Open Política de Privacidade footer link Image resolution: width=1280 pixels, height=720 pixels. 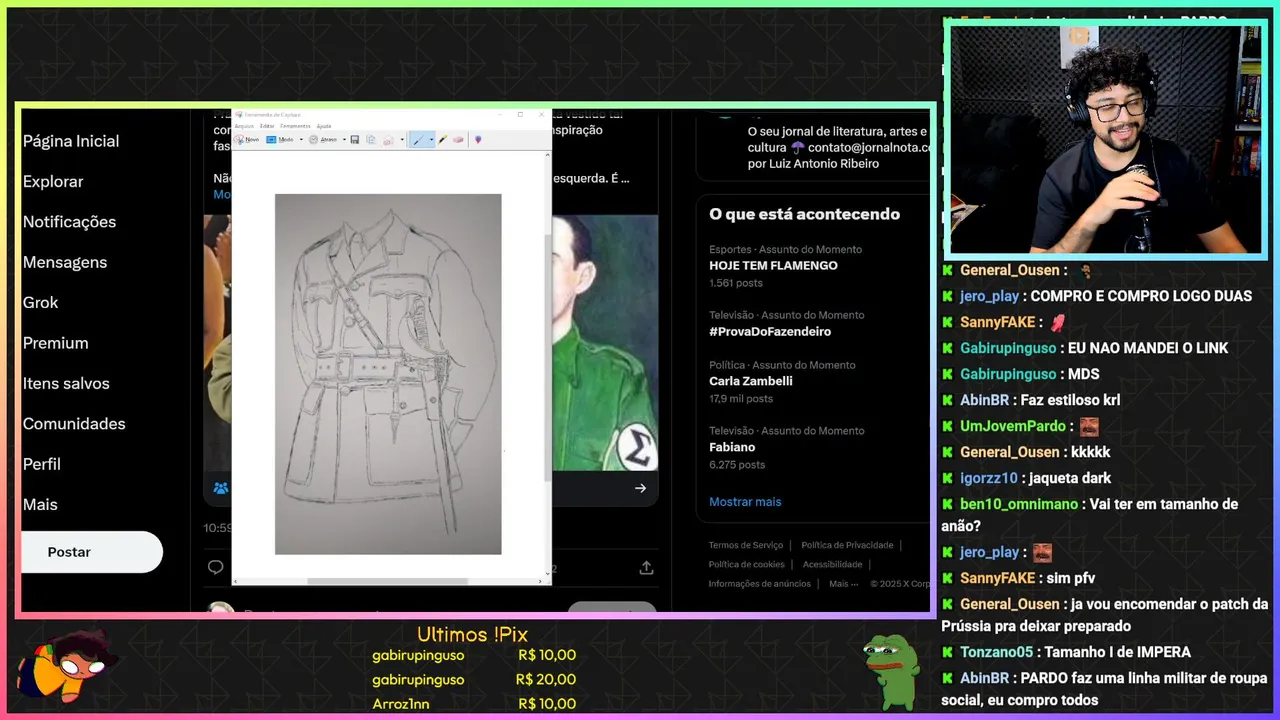[x=847, y=545]
